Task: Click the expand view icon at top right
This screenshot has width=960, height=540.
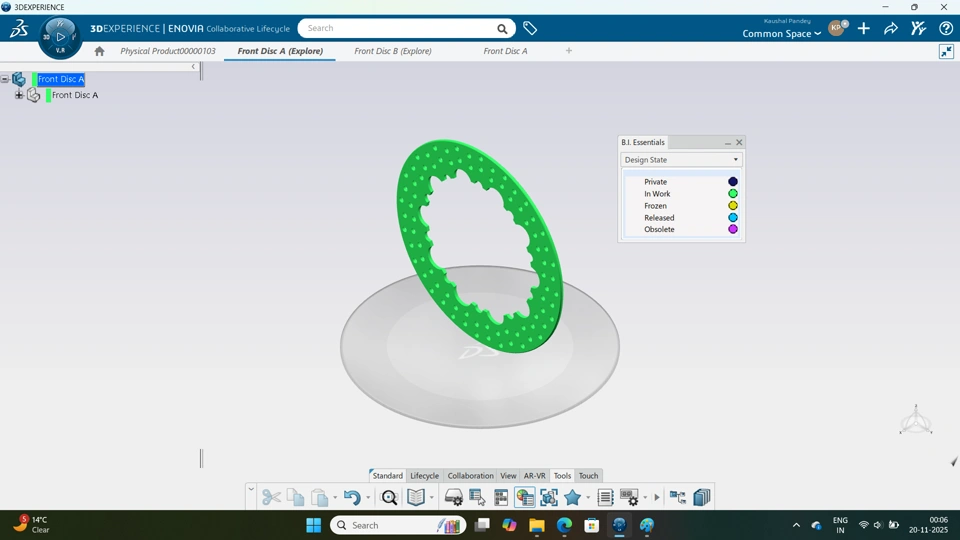Action: tap(947, 51)
